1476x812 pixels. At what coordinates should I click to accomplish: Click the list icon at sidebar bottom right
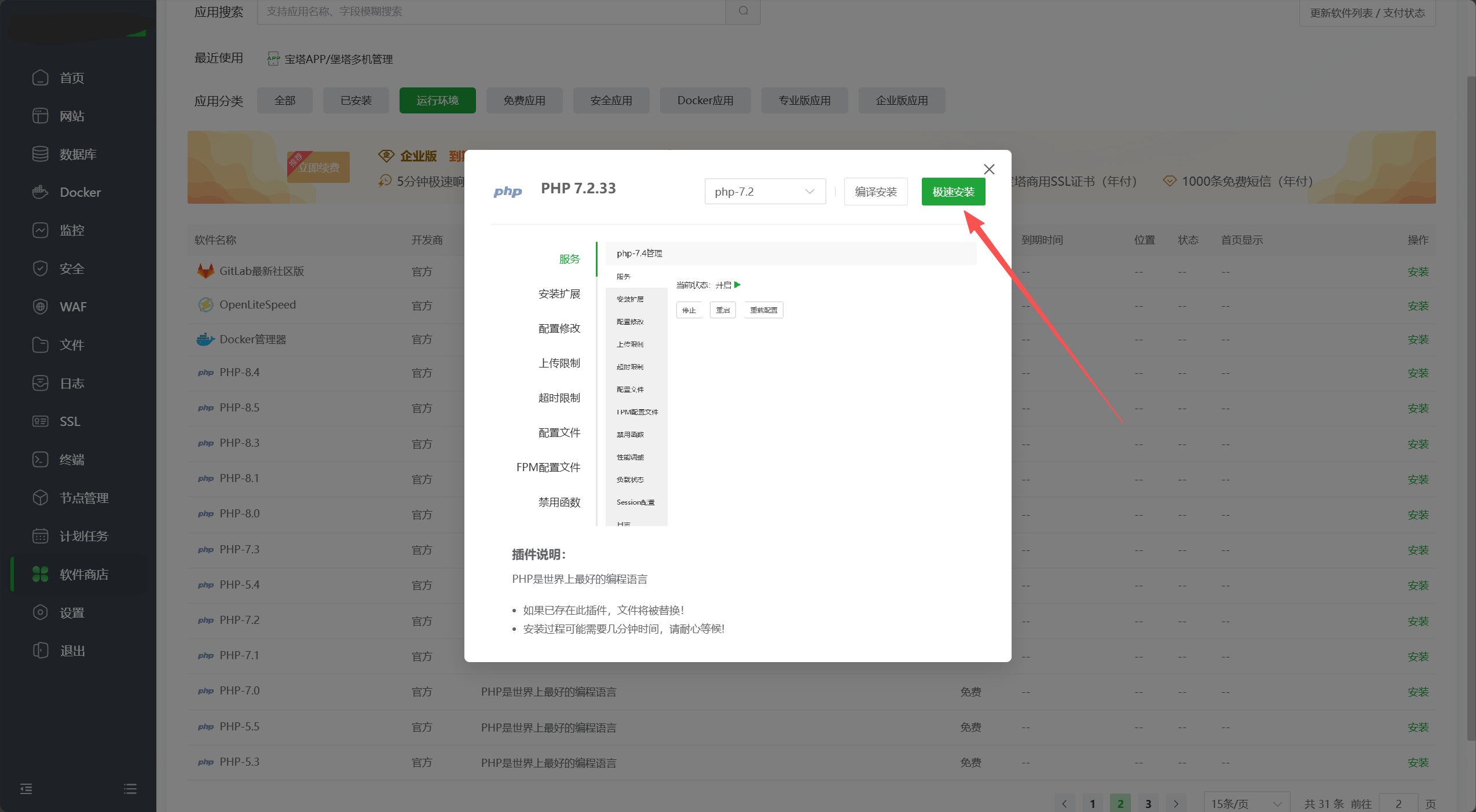click(x=130, y=789)
